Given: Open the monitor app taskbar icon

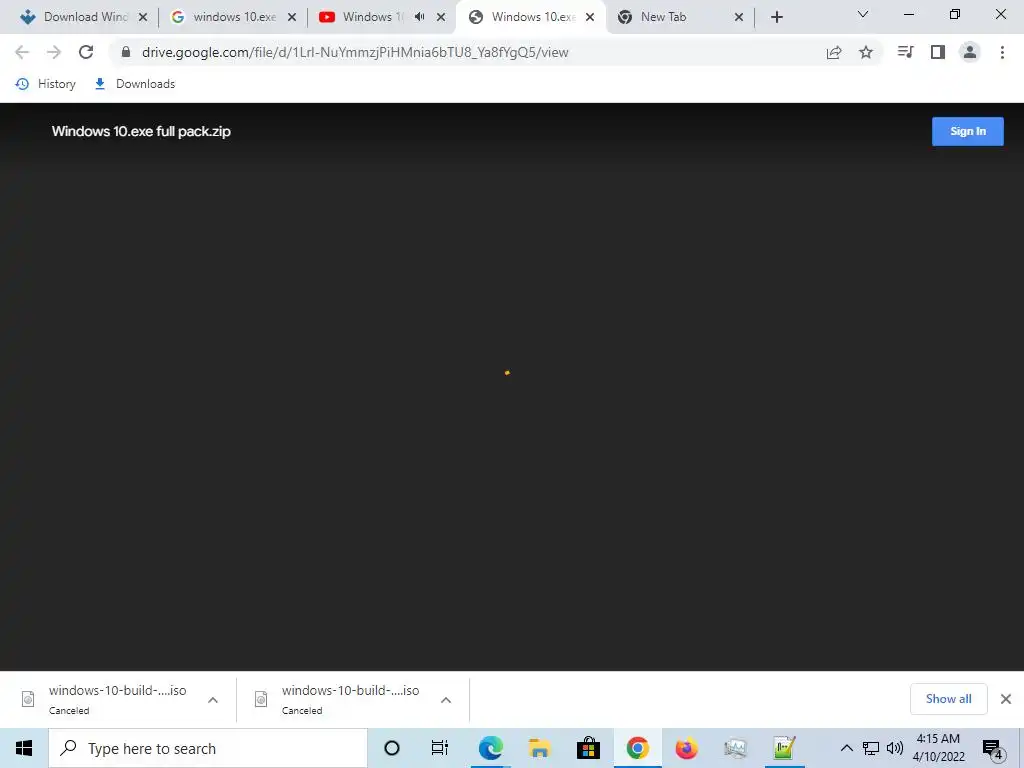Looking at the screenshot, I should tap(735, 748).
